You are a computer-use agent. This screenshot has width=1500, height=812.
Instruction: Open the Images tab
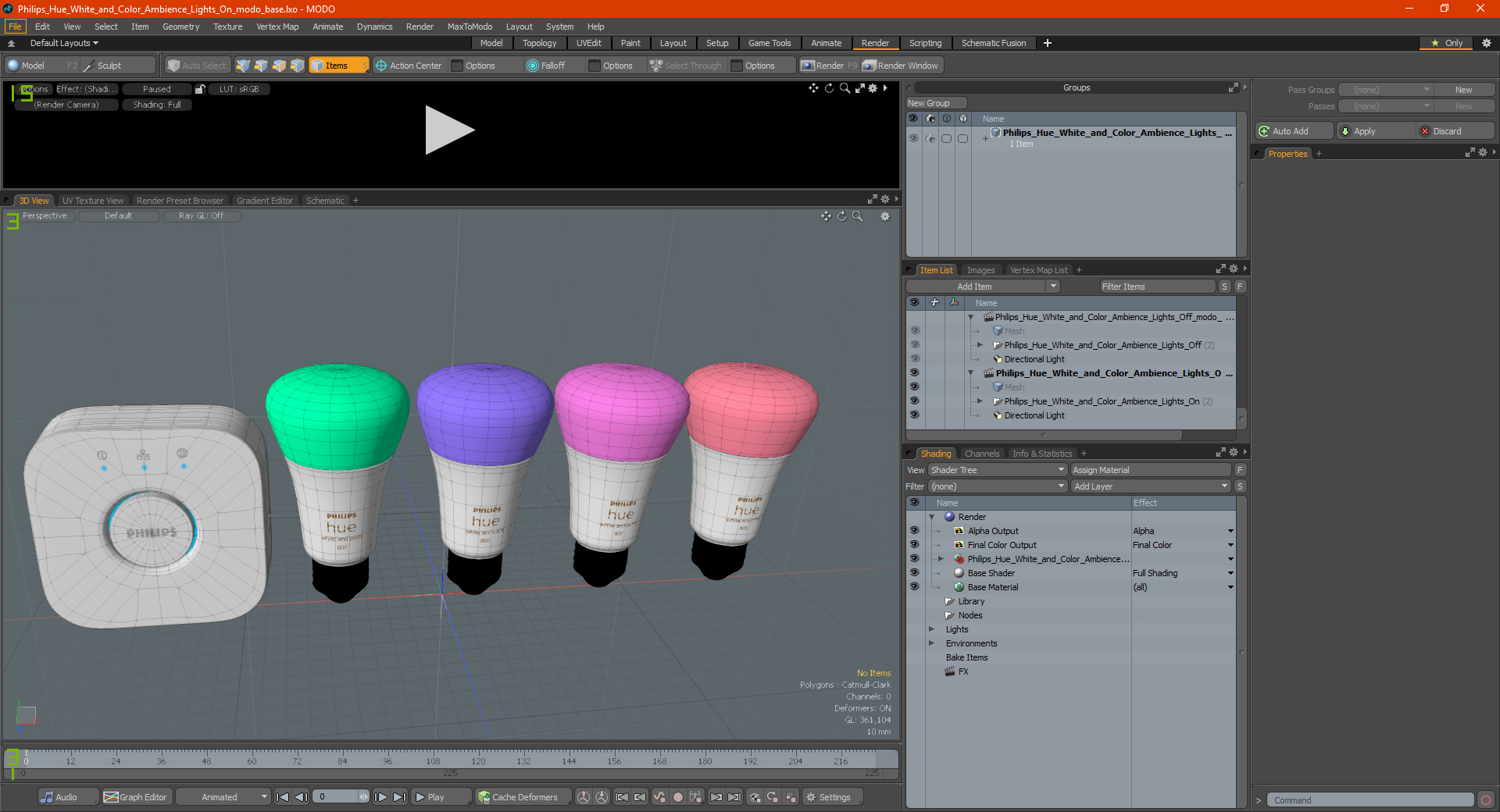[x=980, y=270]
